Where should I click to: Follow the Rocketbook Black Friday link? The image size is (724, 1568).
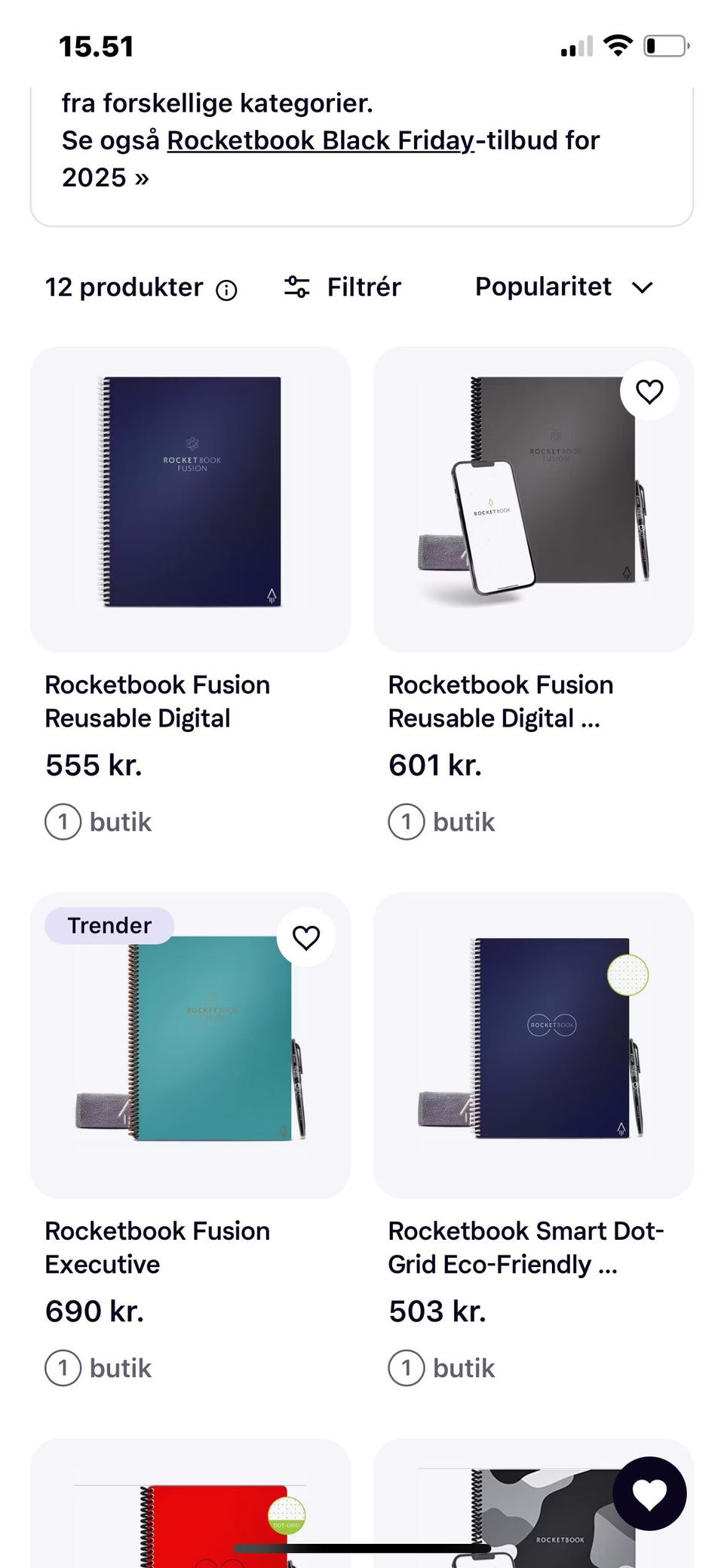(x=321, y=140)
